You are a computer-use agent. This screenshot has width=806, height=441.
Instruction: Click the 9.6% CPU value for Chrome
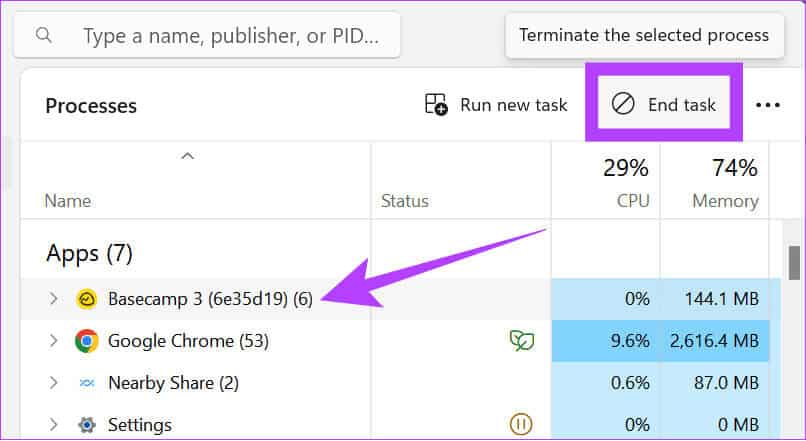pos(630,341)
